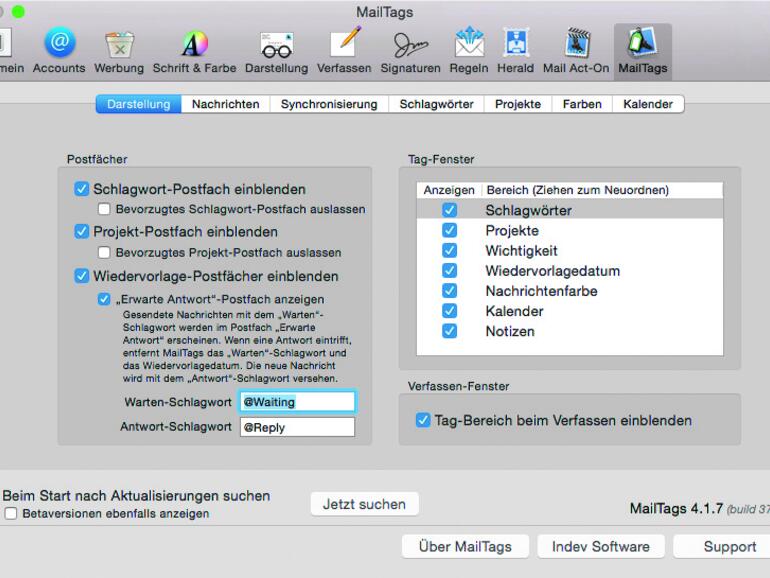
Task: Uncheck Projekt-Postfach einblenden
Action: tap(82, 231)
